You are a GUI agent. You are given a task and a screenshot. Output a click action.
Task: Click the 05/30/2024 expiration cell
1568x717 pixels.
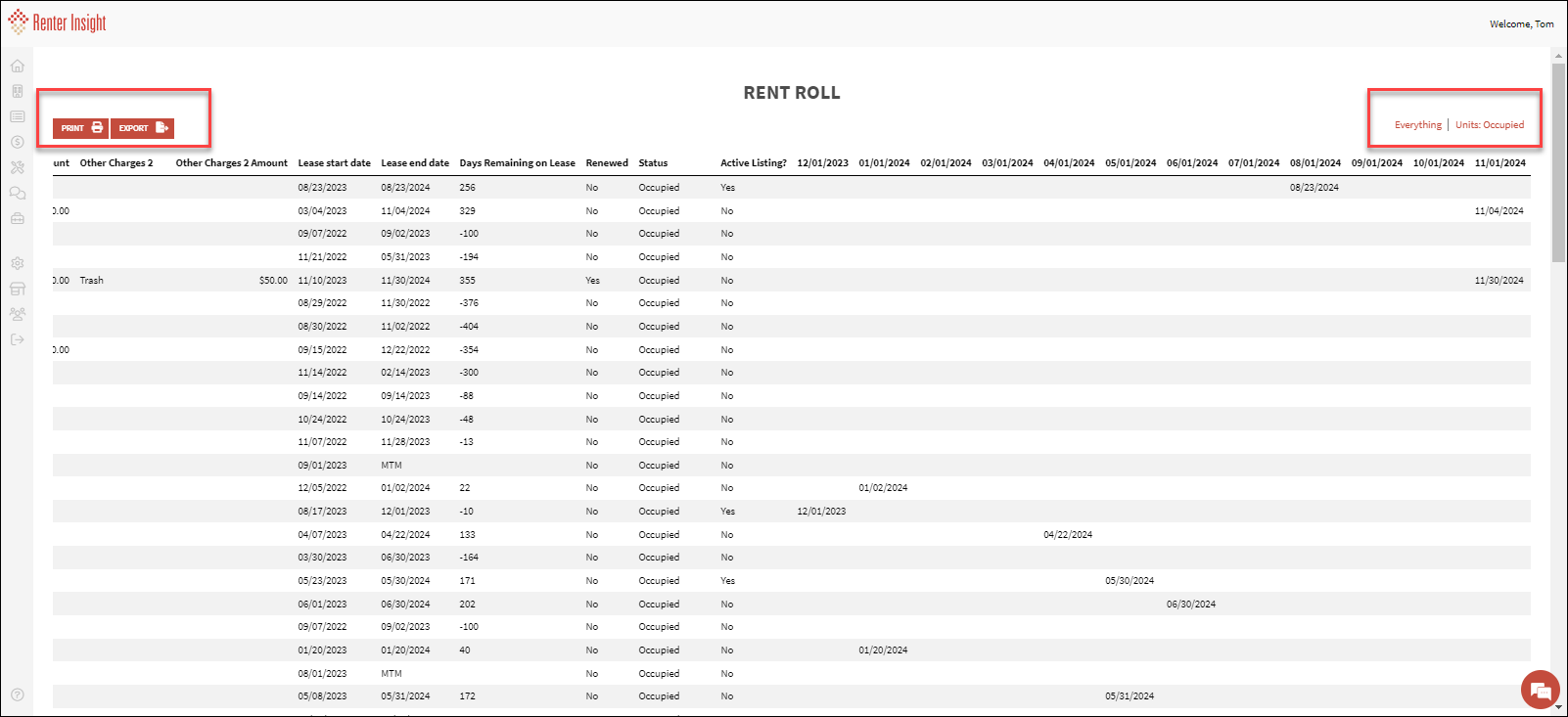(1130, 581)
